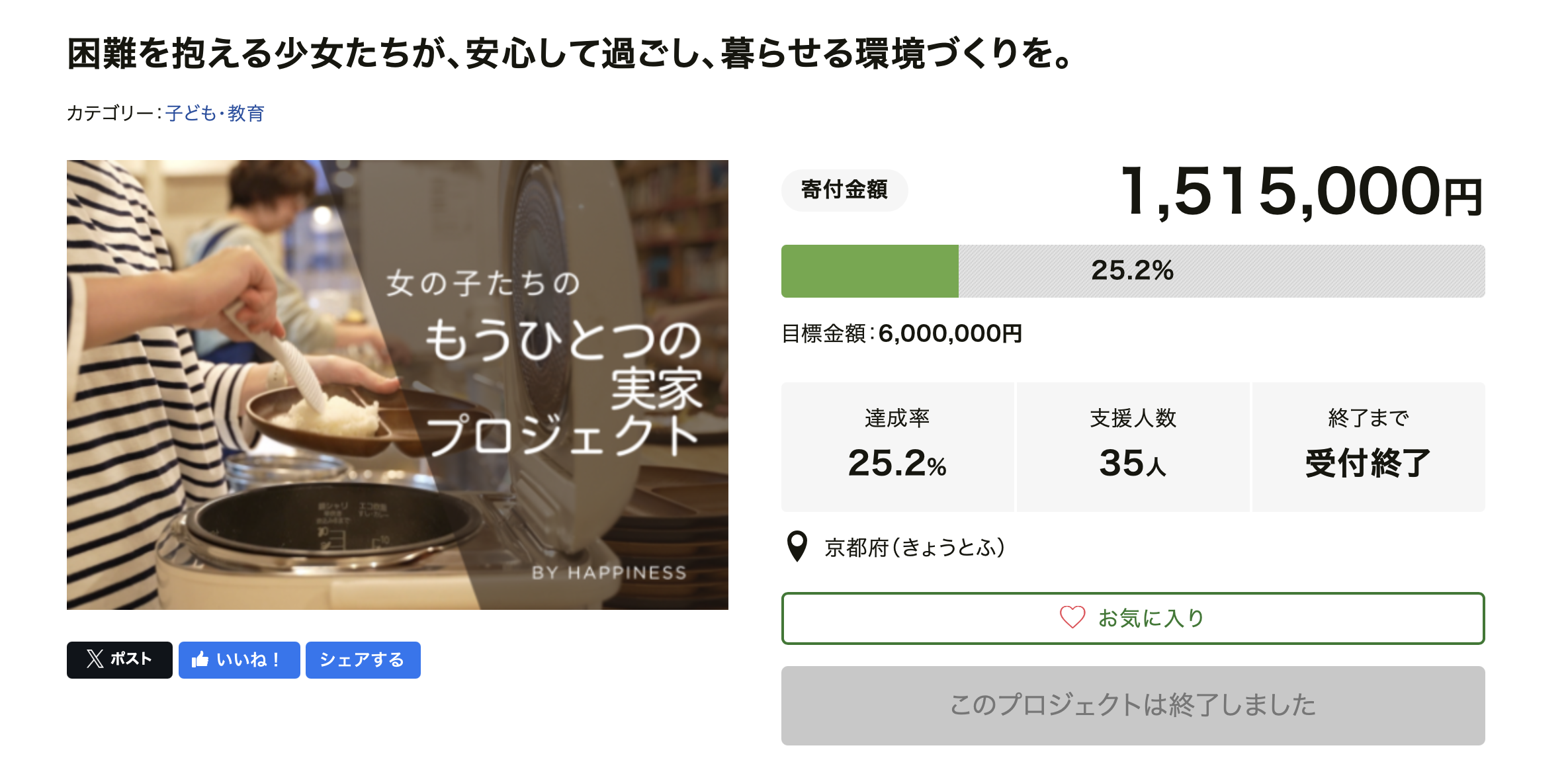Select the 達成率 stat box
The height and width of the screenshot is (762, 1568).
tap(897, 446)
